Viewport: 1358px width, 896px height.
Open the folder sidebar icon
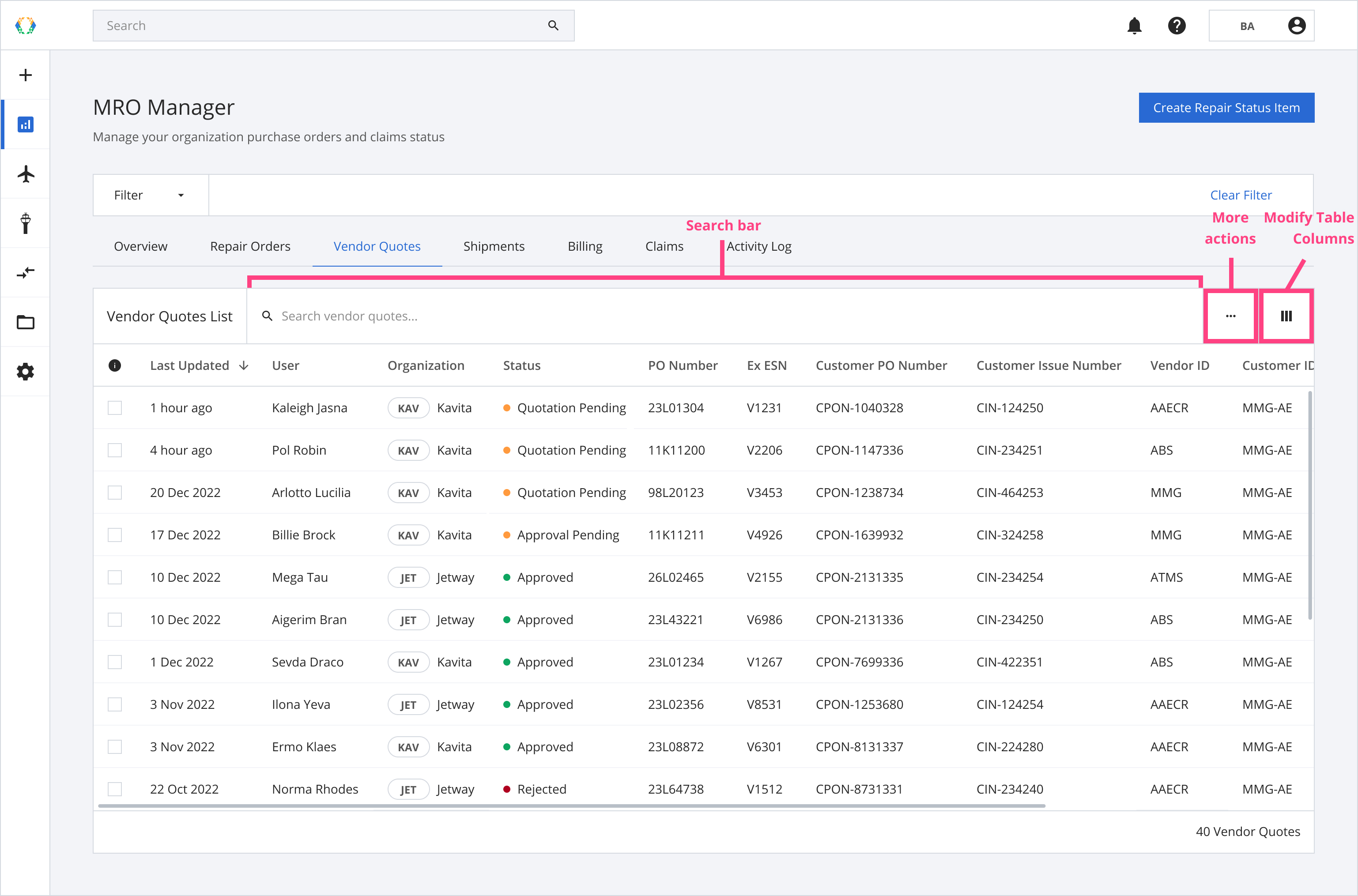pyautogui.click(x=25, y=322)
